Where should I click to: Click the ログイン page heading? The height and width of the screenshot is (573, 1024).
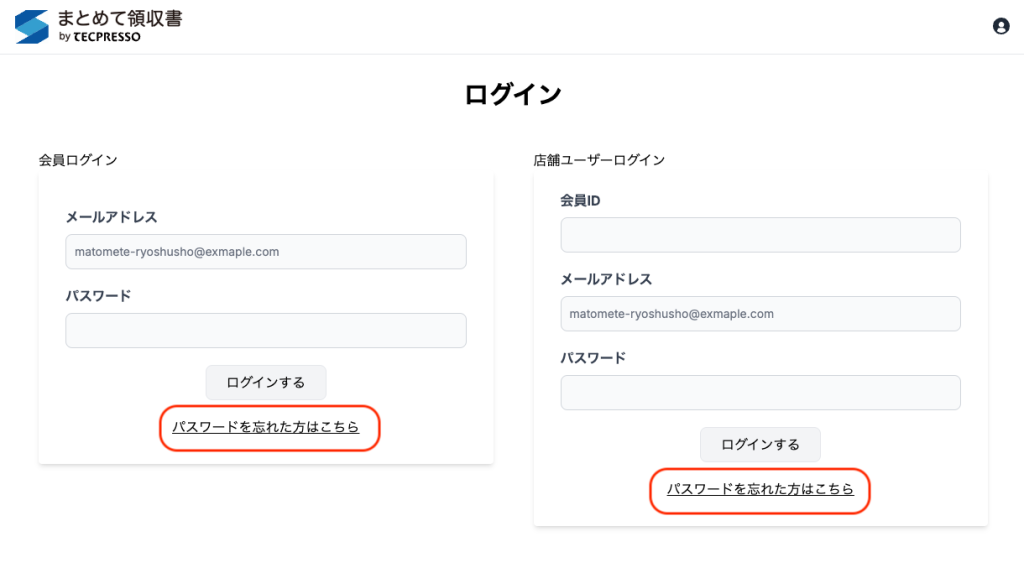pos(512,95)
